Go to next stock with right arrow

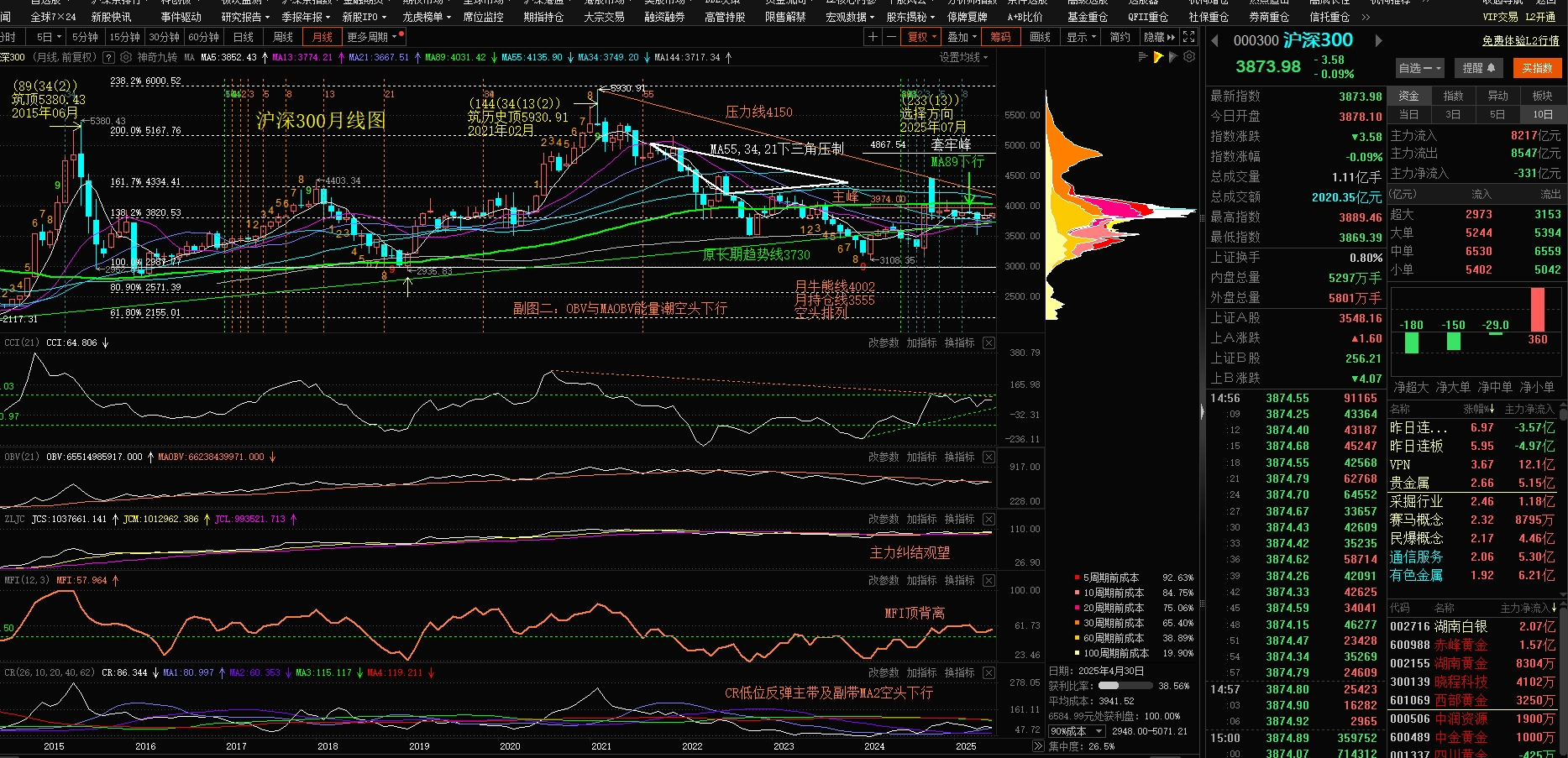1378,40
